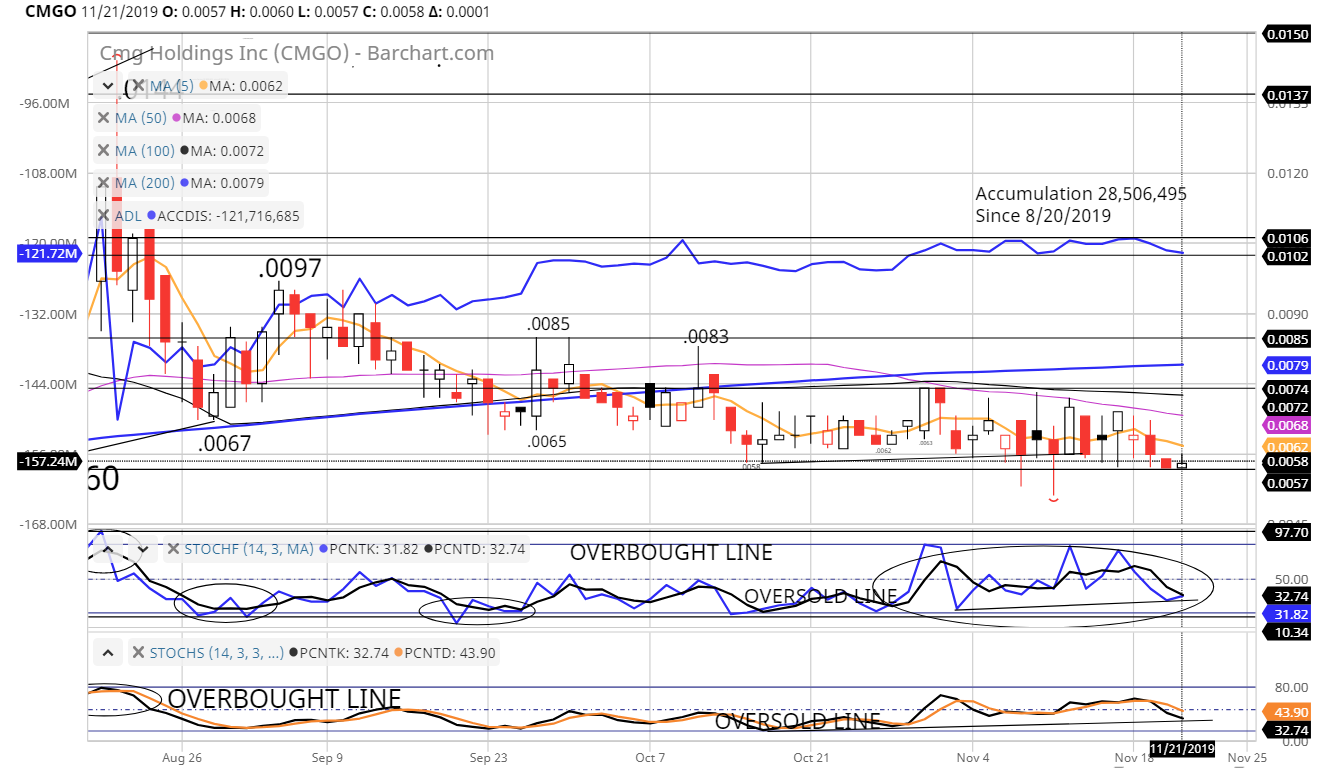Collapse the main chart study legend chevron

[107, 86]
